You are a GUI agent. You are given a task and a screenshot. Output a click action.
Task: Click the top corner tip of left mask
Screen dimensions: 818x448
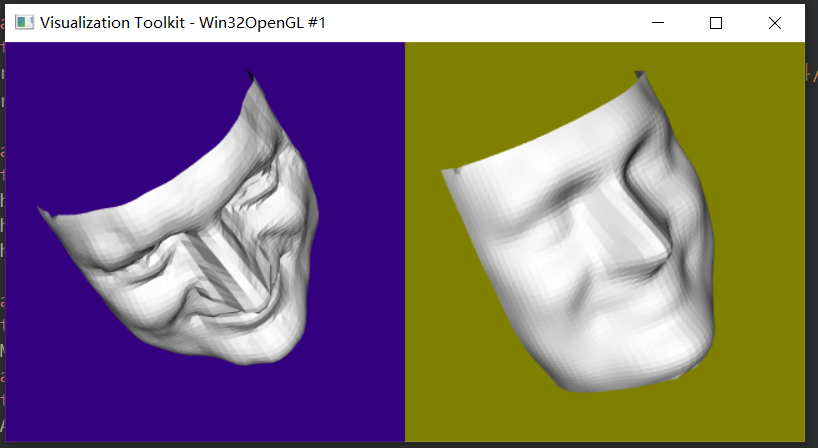click(249, 74)
